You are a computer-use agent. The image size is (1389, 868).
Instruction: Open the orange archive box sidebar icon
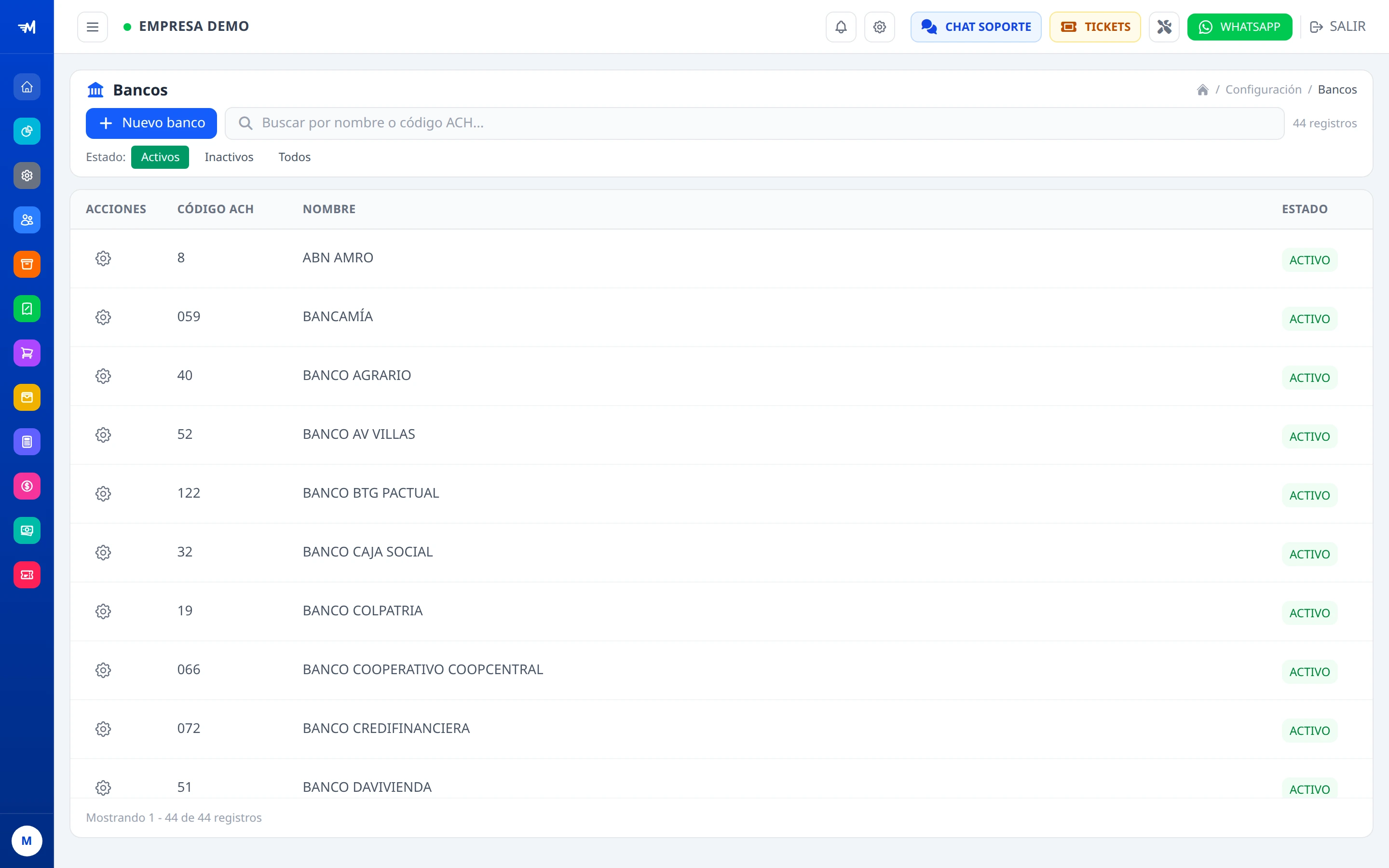pyautogui.click(x=27, y=264)
